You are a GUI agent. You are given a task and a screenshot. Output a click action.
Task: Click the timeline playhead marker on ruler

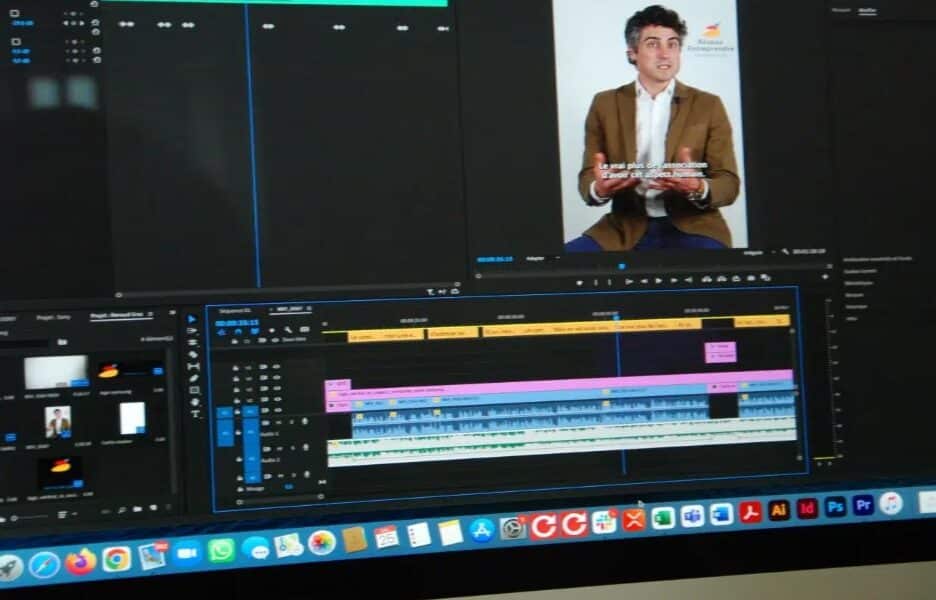(x=616, y=316)
